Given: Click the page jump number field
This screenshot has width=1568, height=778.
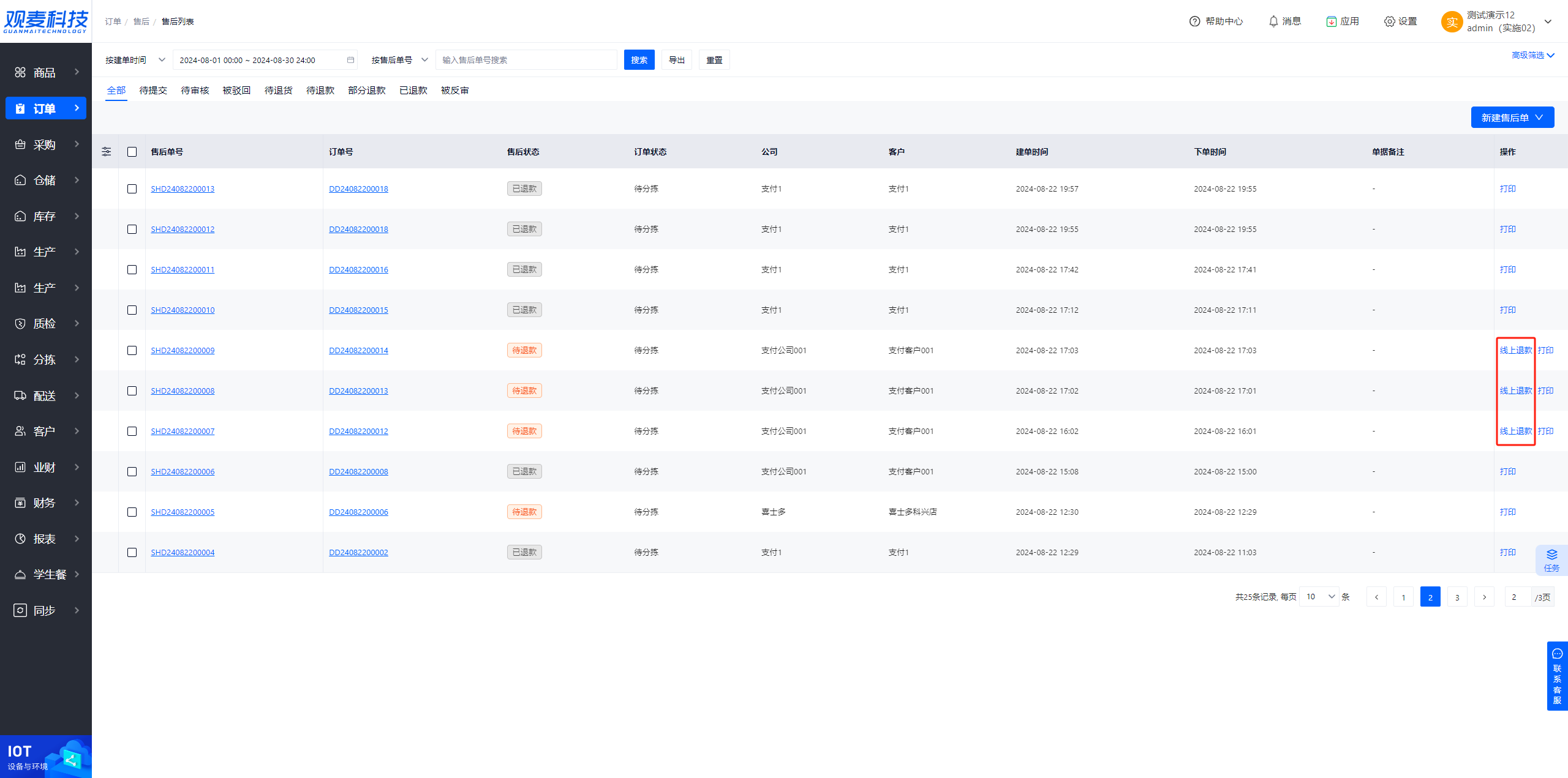Looking at the screenshot, I should [1518, 597].
